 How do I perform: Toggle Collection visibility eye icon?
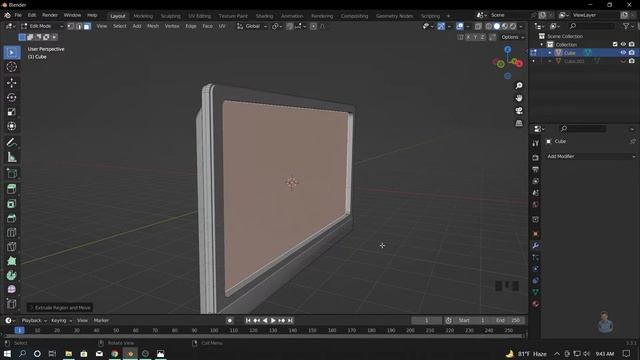pyautogui.click(x=623, y=44)
